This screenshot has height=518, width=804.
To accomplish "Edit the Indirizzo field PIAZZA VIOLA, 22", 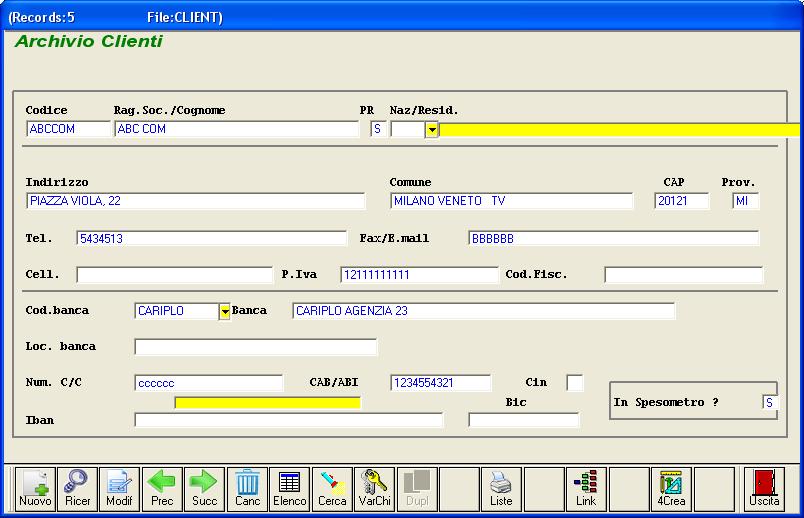I will [x=195, y=201].
